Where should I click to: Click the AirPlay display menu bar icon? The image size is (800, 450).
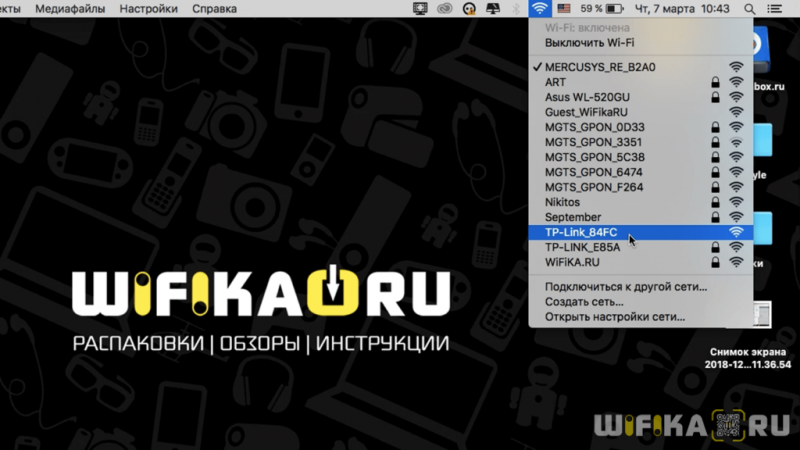tap(493, 9)
